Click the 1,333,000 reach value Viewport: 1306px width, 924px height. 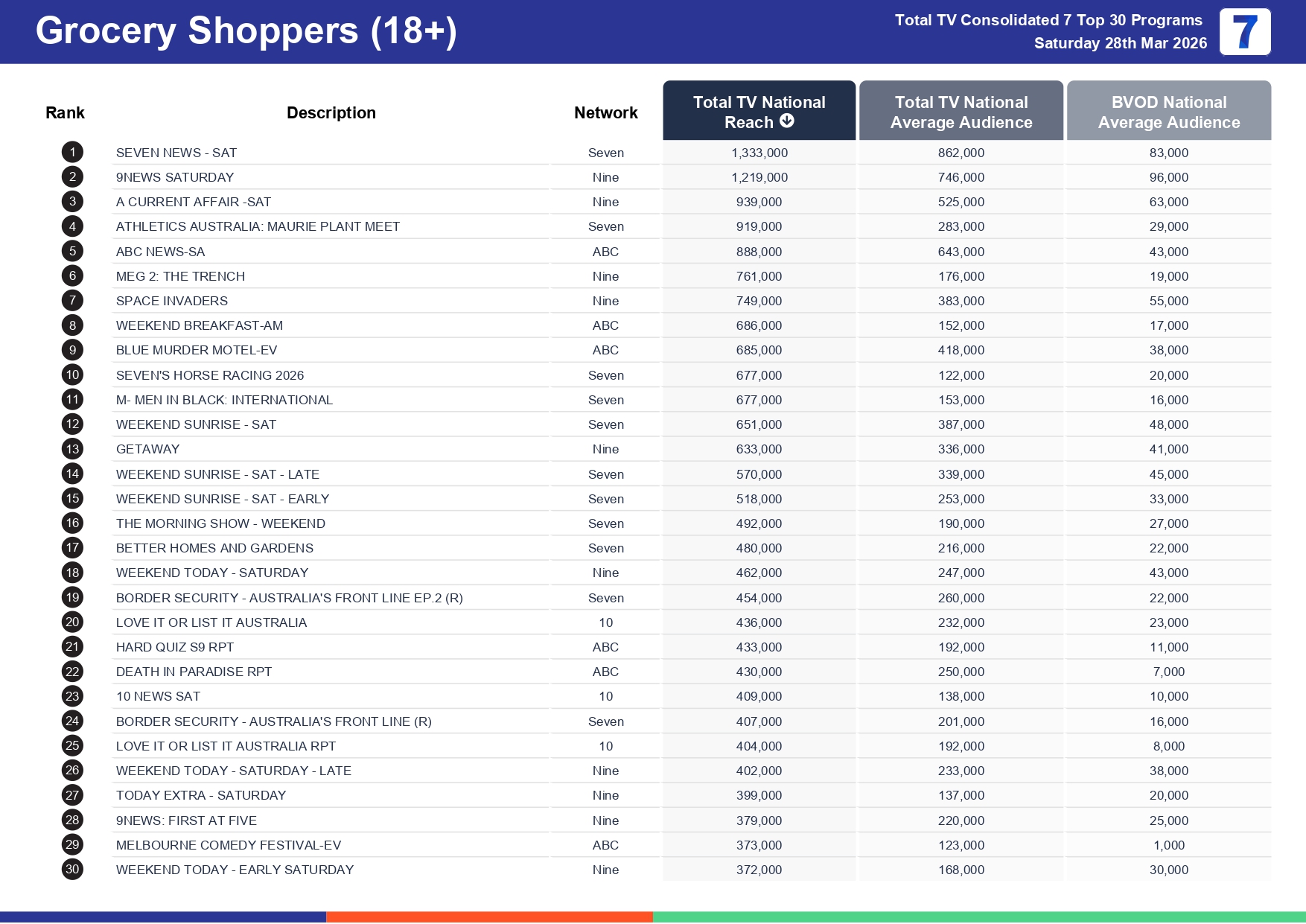[x=759, y=153]
